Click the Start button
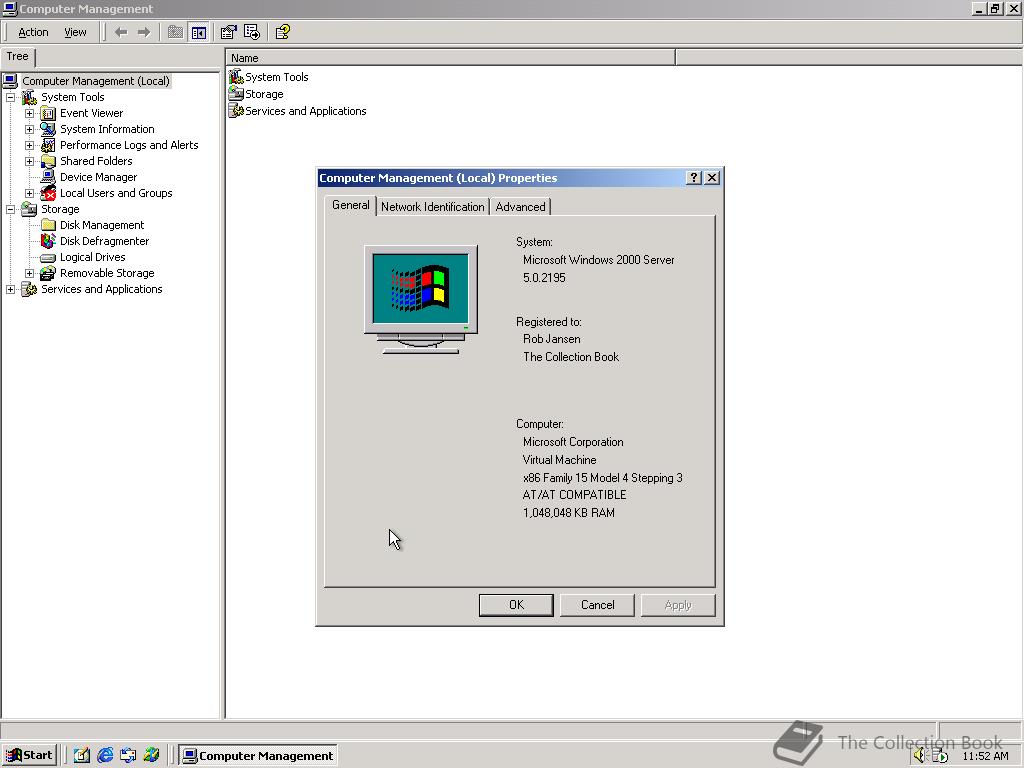Viewport: 1024px width, 768px height. [x=29, y=755]
